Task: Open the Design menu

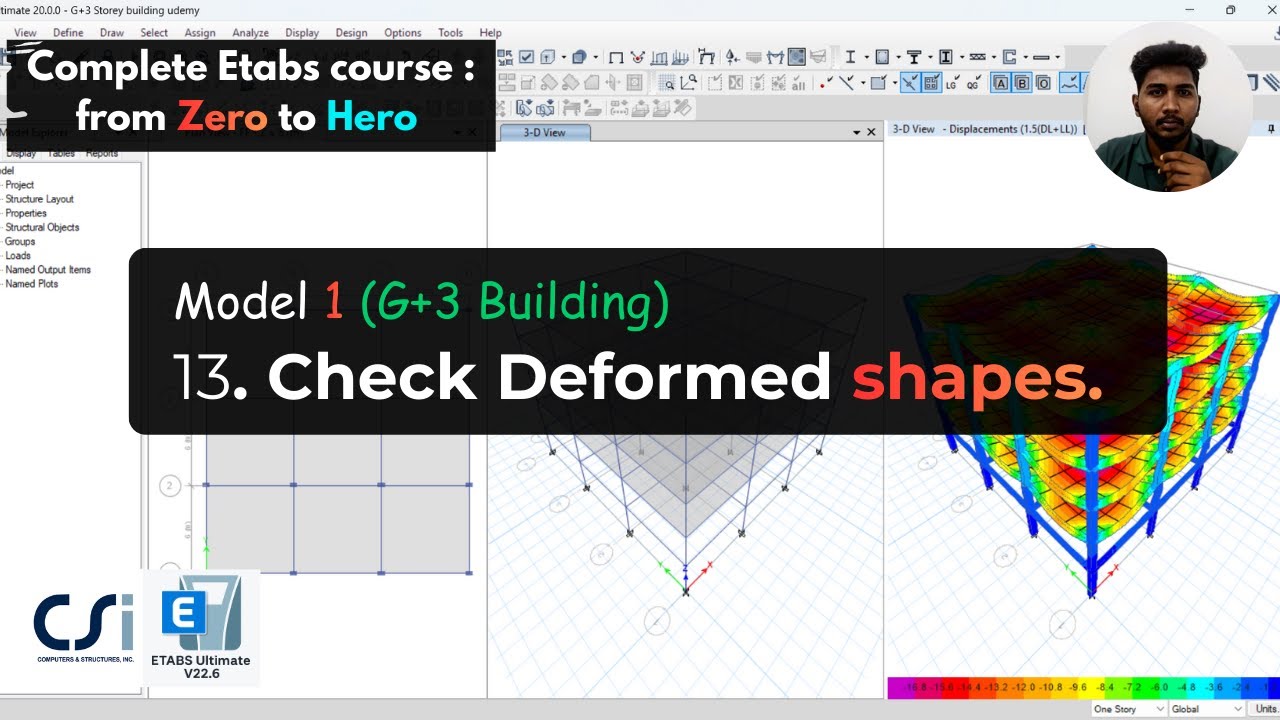Action: [351, 33]
